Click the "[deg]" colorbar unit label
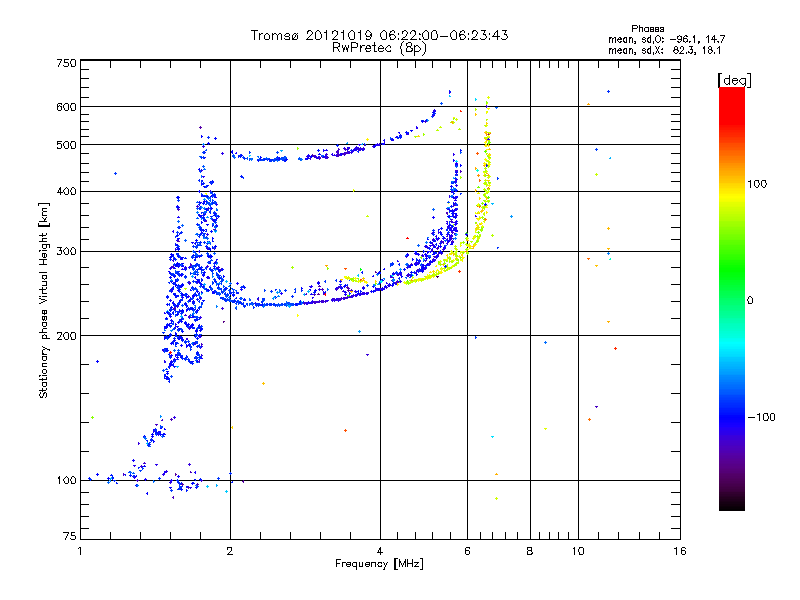The image size is (800, 600). [734, 80]
